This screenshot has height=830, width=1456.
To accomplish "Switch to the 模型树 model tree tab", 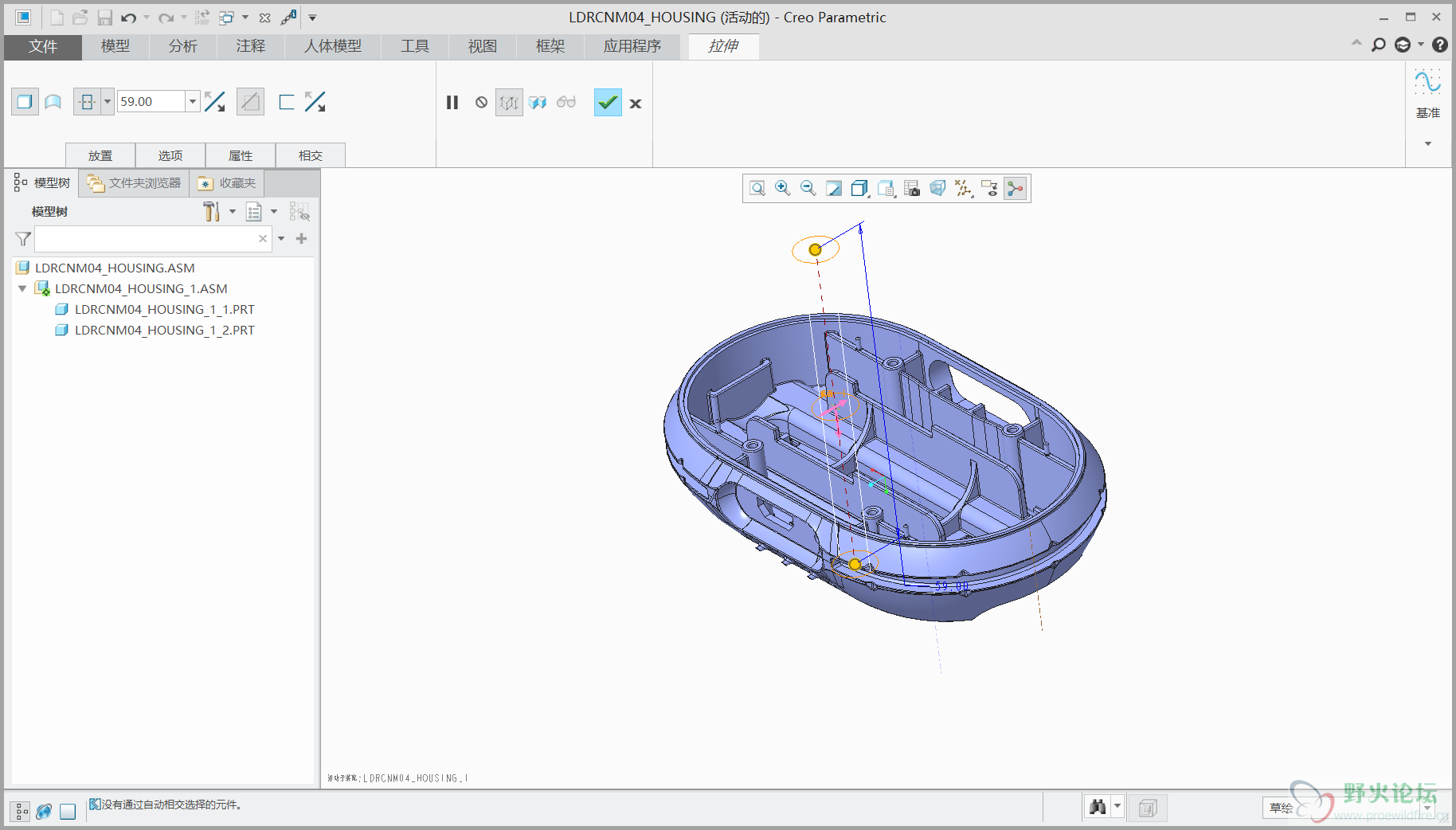I will pyautogui.click(x=42, y=183).
